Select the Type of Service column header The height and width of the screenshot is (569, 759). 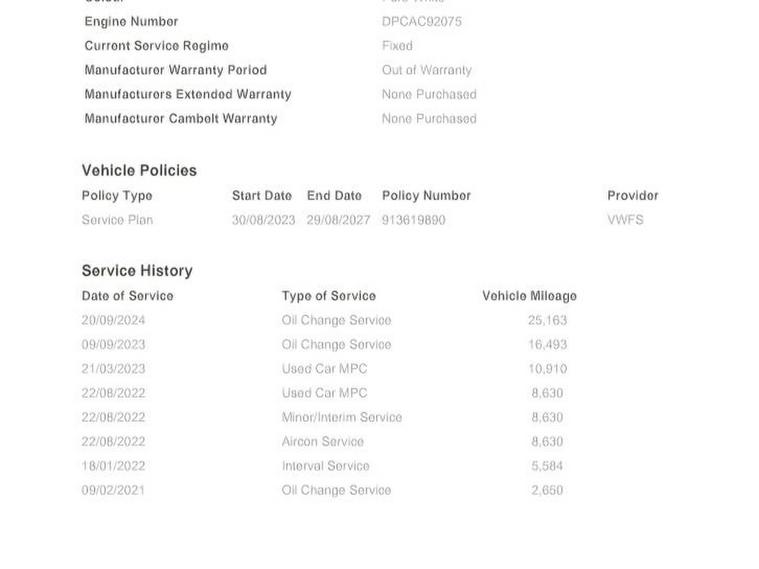point(328,296)
